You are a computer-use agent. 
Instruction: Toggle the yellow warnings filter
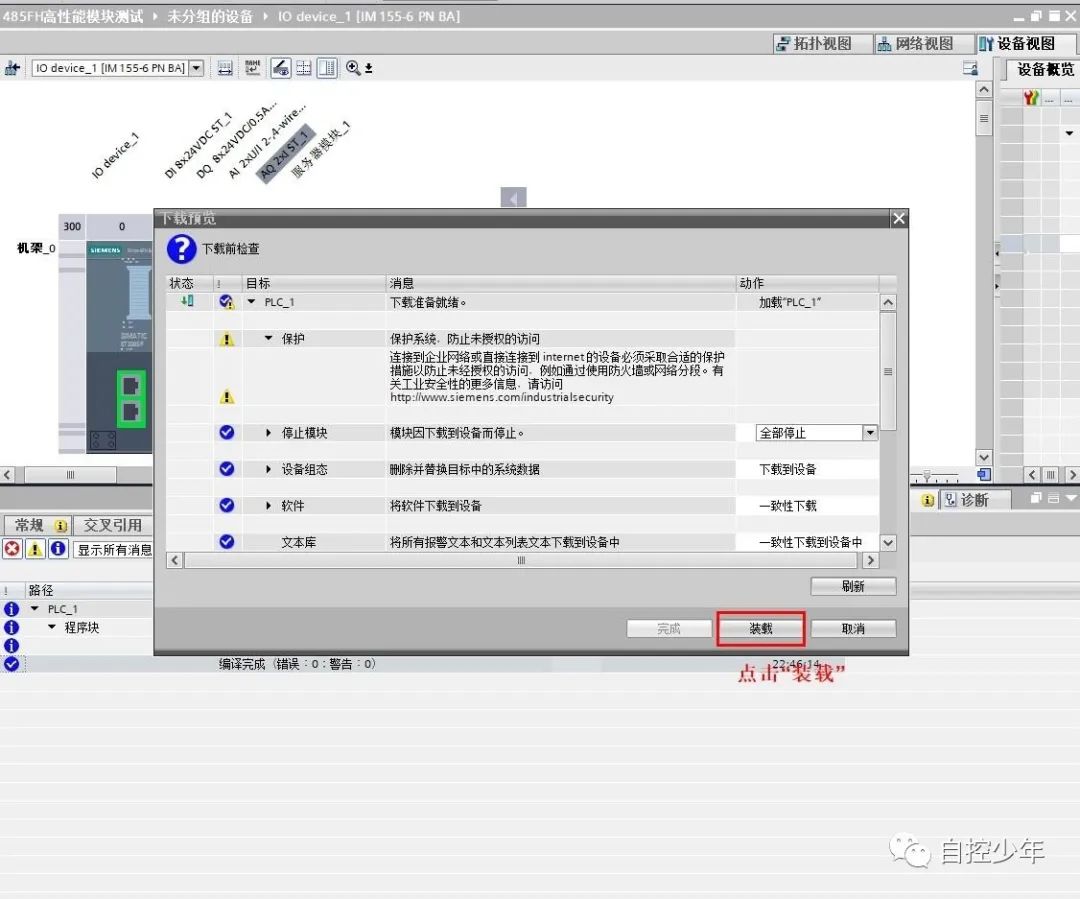pyautogui.click(x=33, y=547)
